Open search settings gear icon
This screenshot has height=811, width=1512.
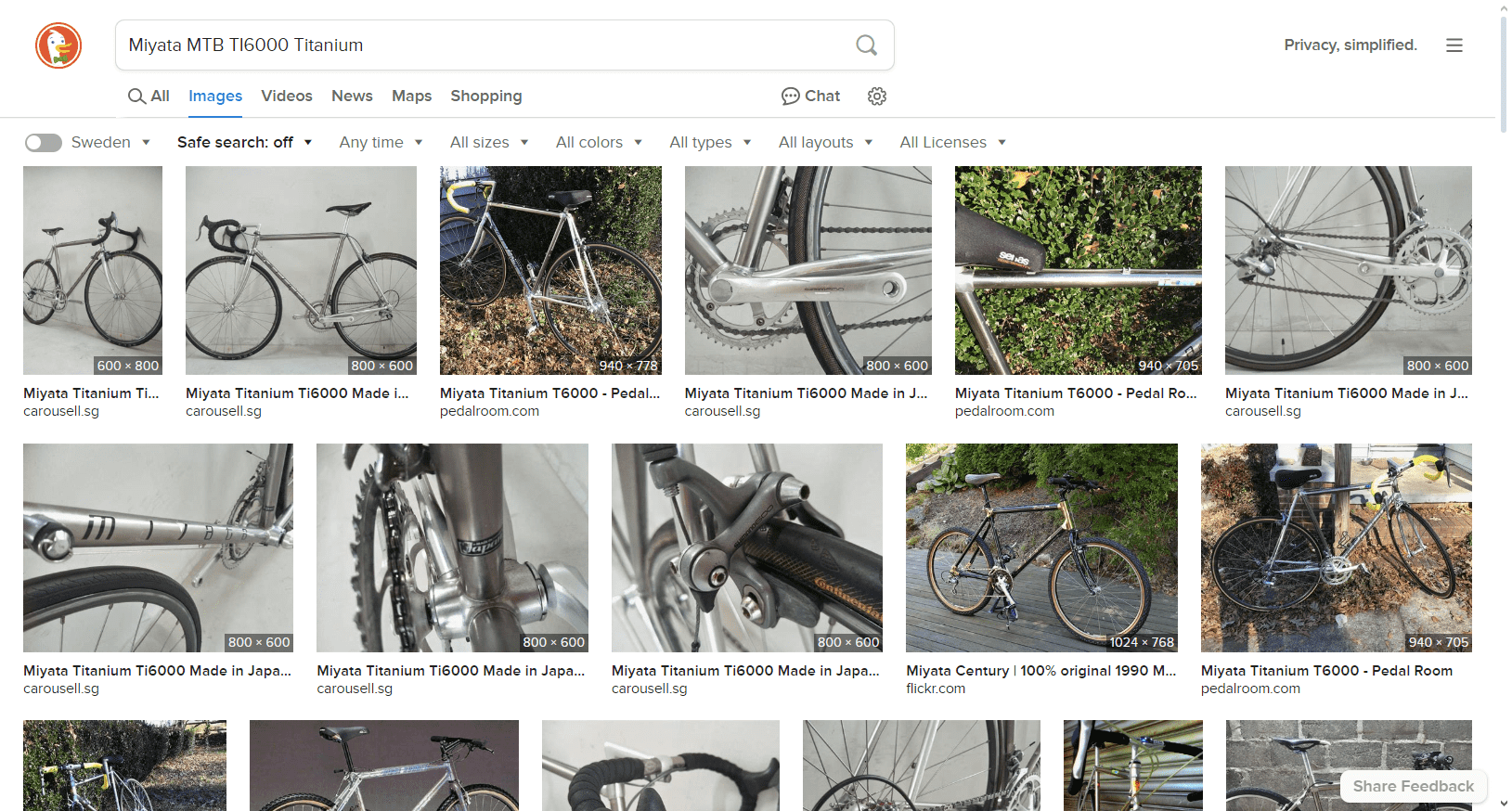pos(876,97)
